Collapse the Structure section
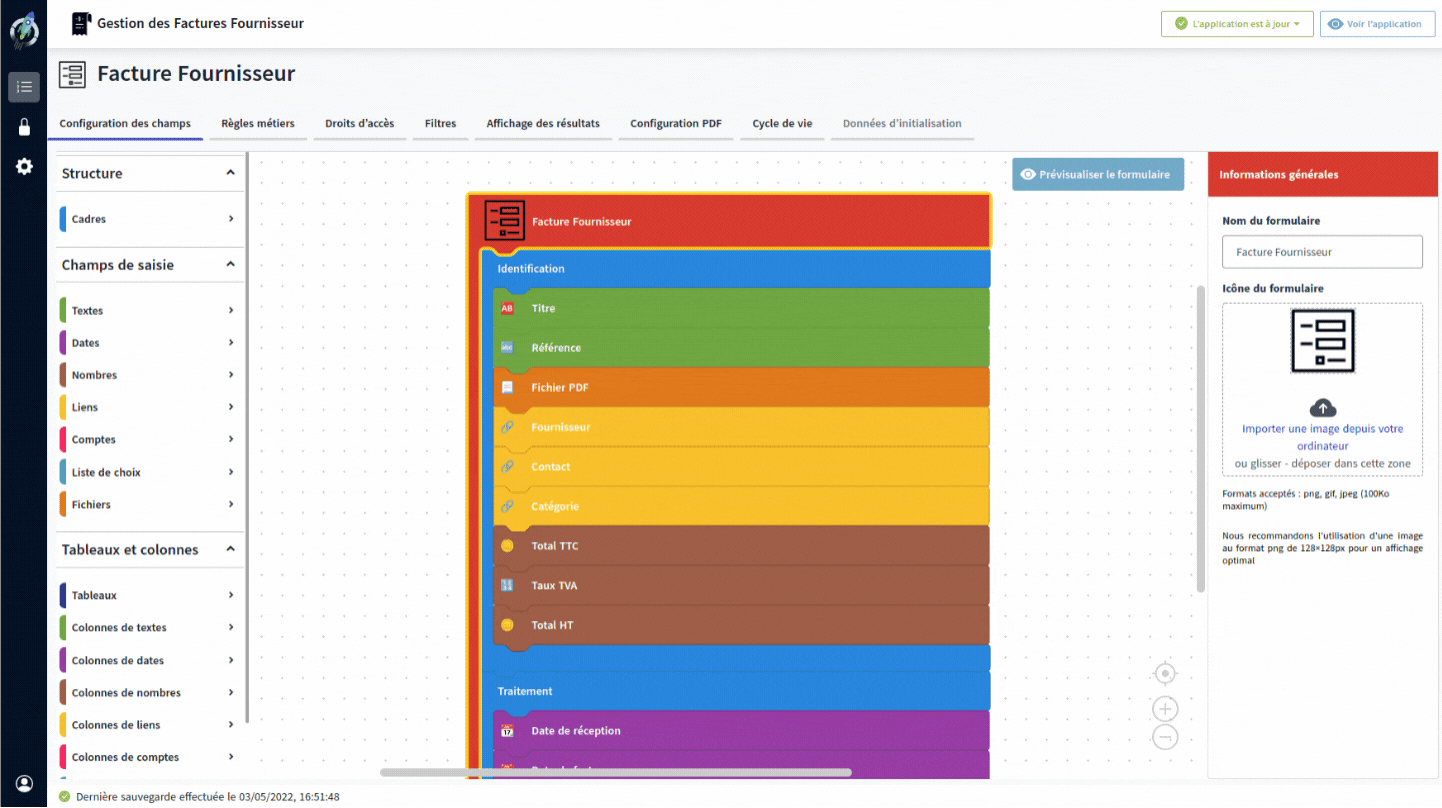Image resolution: width=1442 pixels, height=808 pixels. (230, 173)
